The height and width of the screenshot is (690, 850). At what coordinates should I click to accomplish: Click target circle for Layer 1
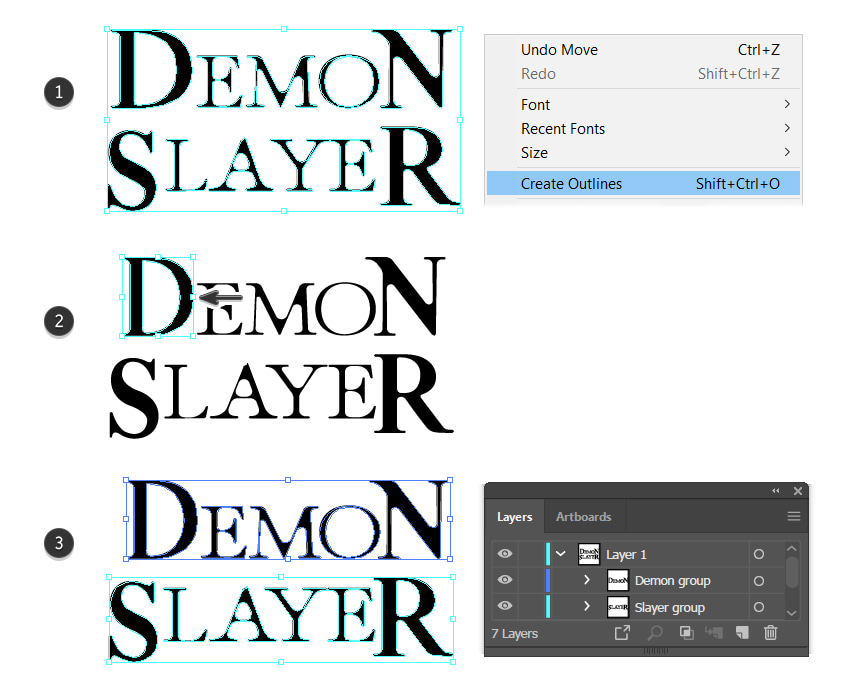point(759,554)
